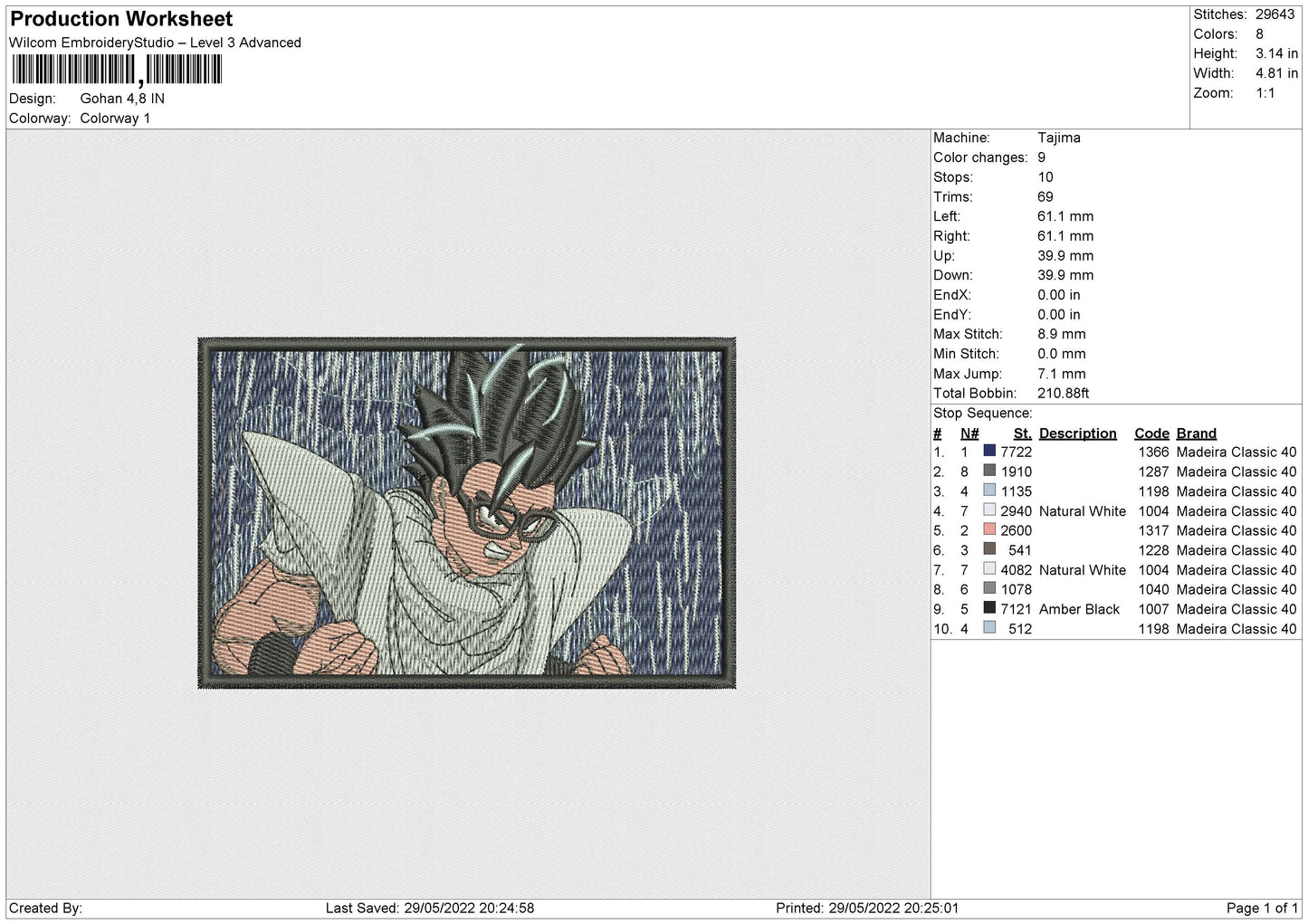Click the Stitches value 29643
This screenshot has height=924, width=1308.
click(x=1275, y=14)
